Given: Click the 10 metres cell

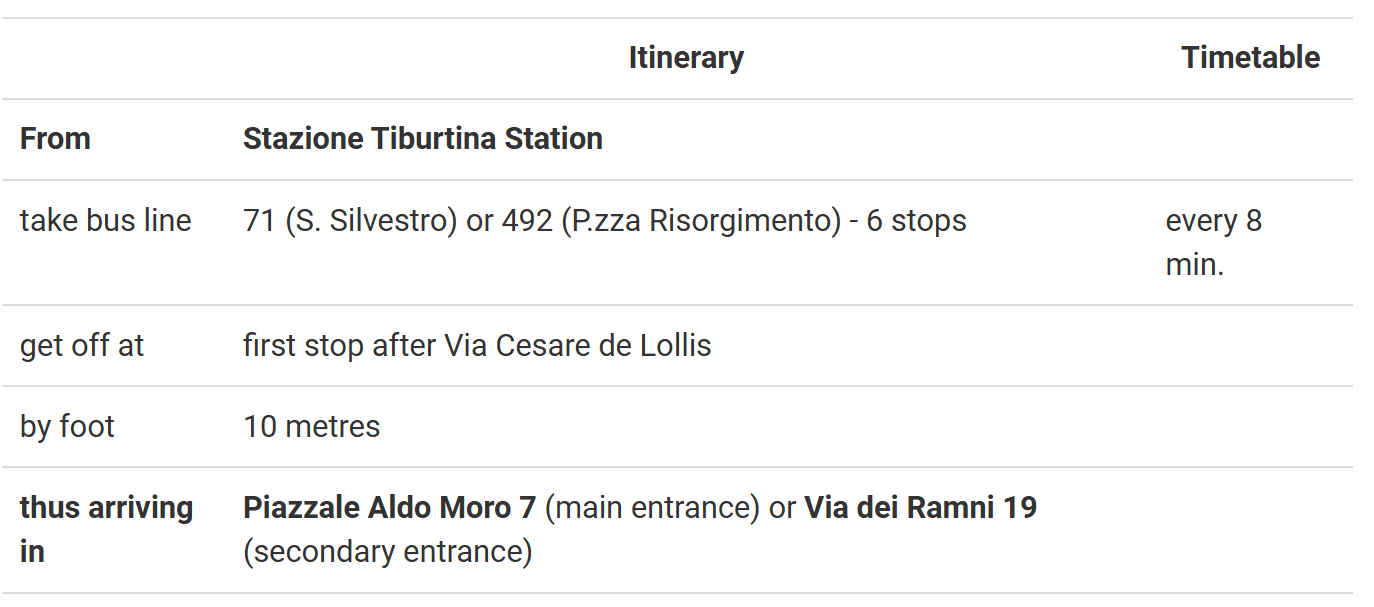Looking at the screenshot, I should pos(312,427).
